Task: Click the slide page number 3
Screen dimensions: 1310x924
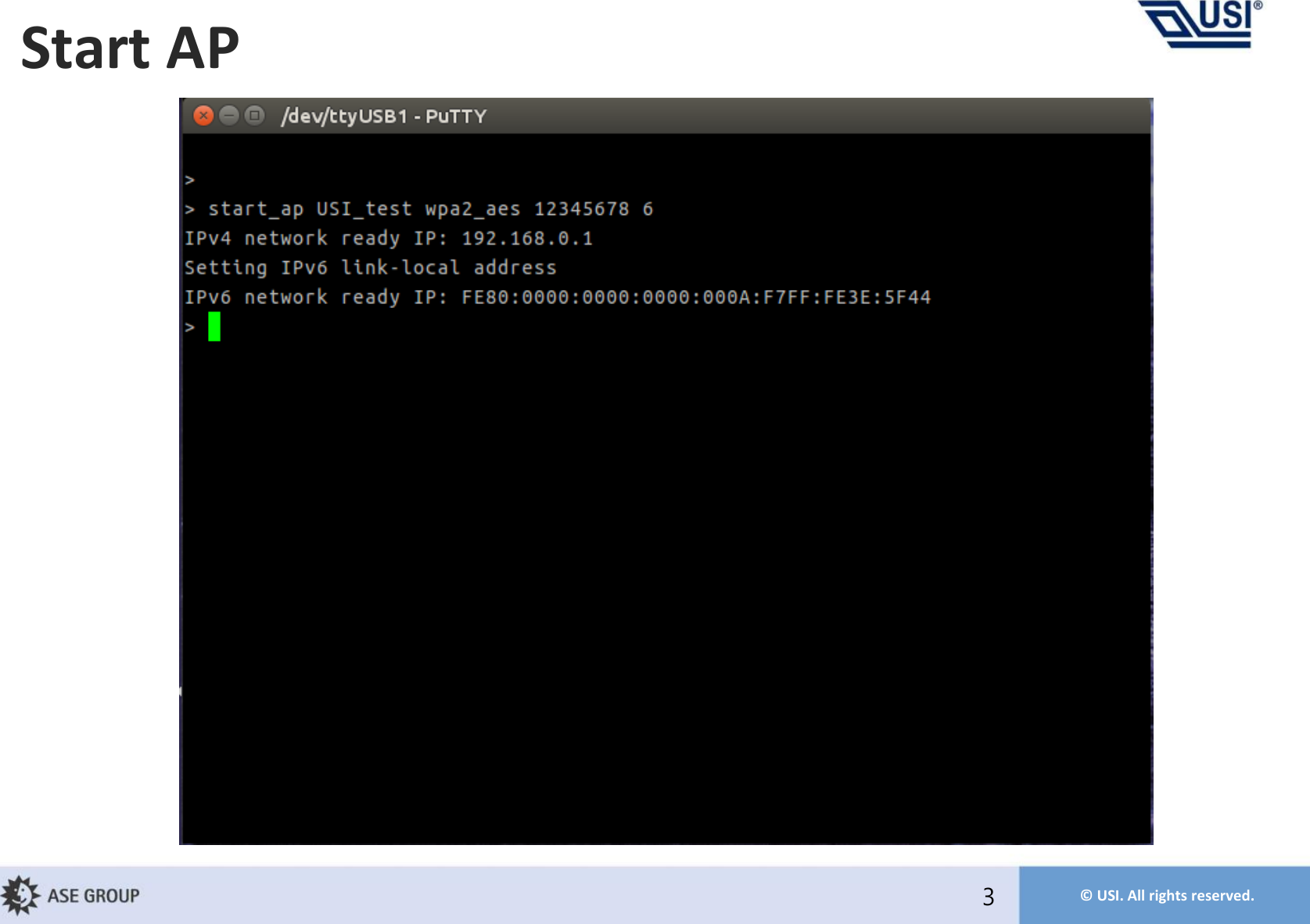Action: 989,897
